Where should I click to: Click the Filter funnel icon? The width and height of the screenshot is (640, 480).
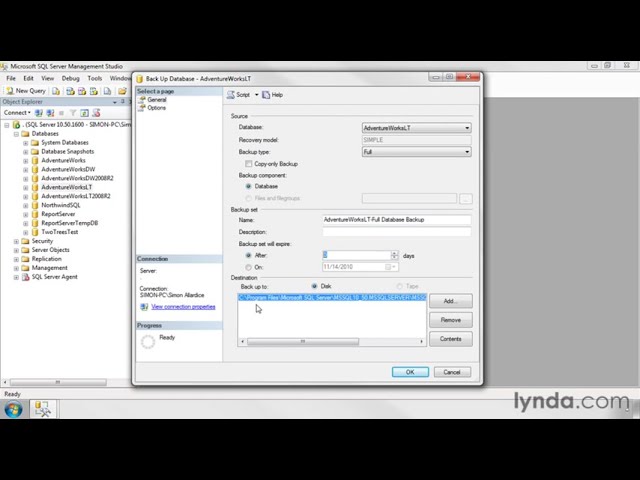click(x=73, y=113)
